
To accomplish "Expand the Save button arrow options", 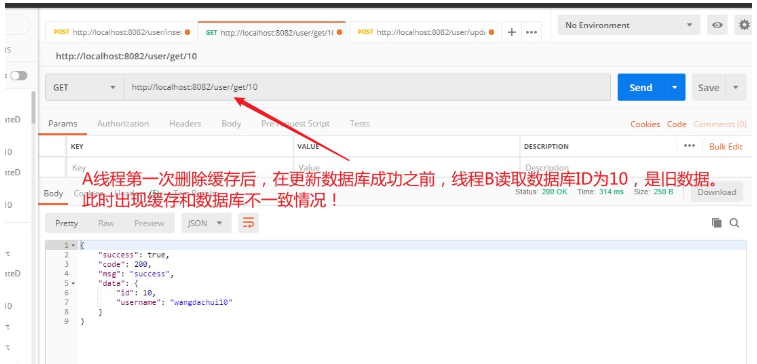I will pyautogui.click(x=736, y=87).
